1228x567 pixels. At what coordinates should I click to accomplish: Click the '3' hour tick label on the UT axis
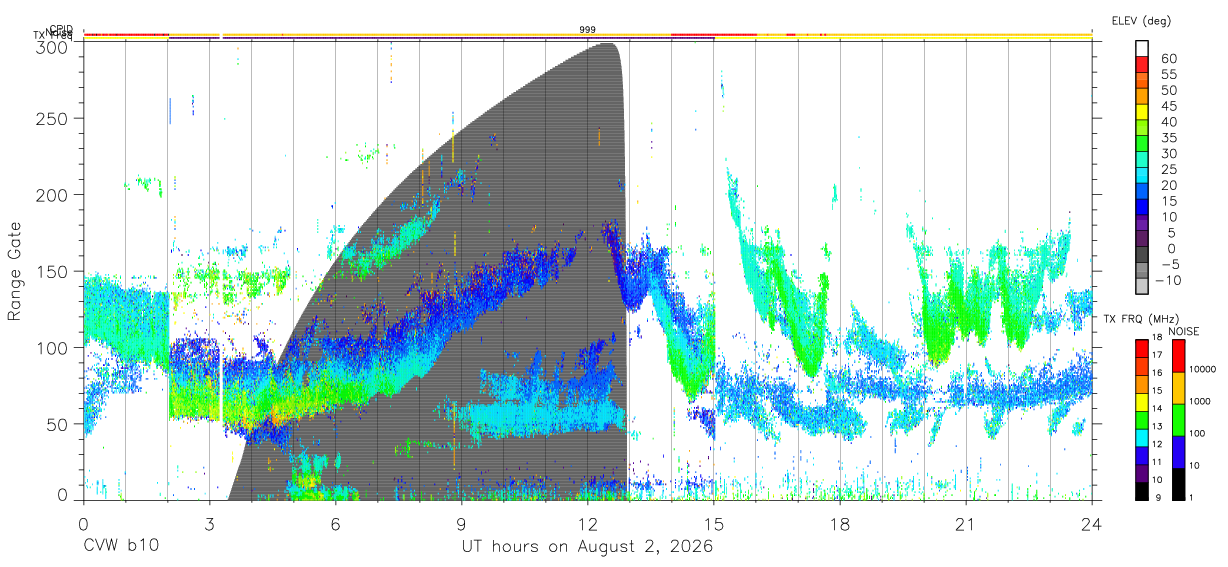209,522
